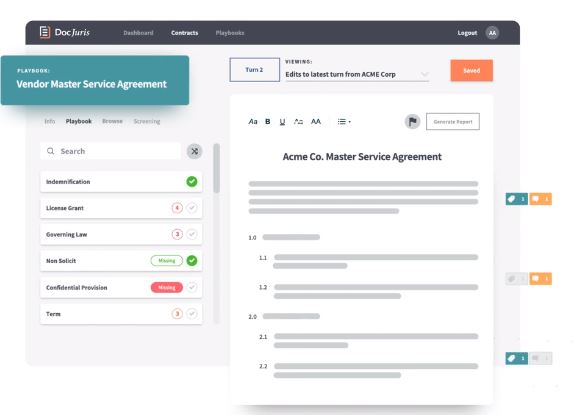Image resolution: width=574 pixels, height=415 pixels.
Task: Open the list formatting dropdown
Action: coord(344,121)
